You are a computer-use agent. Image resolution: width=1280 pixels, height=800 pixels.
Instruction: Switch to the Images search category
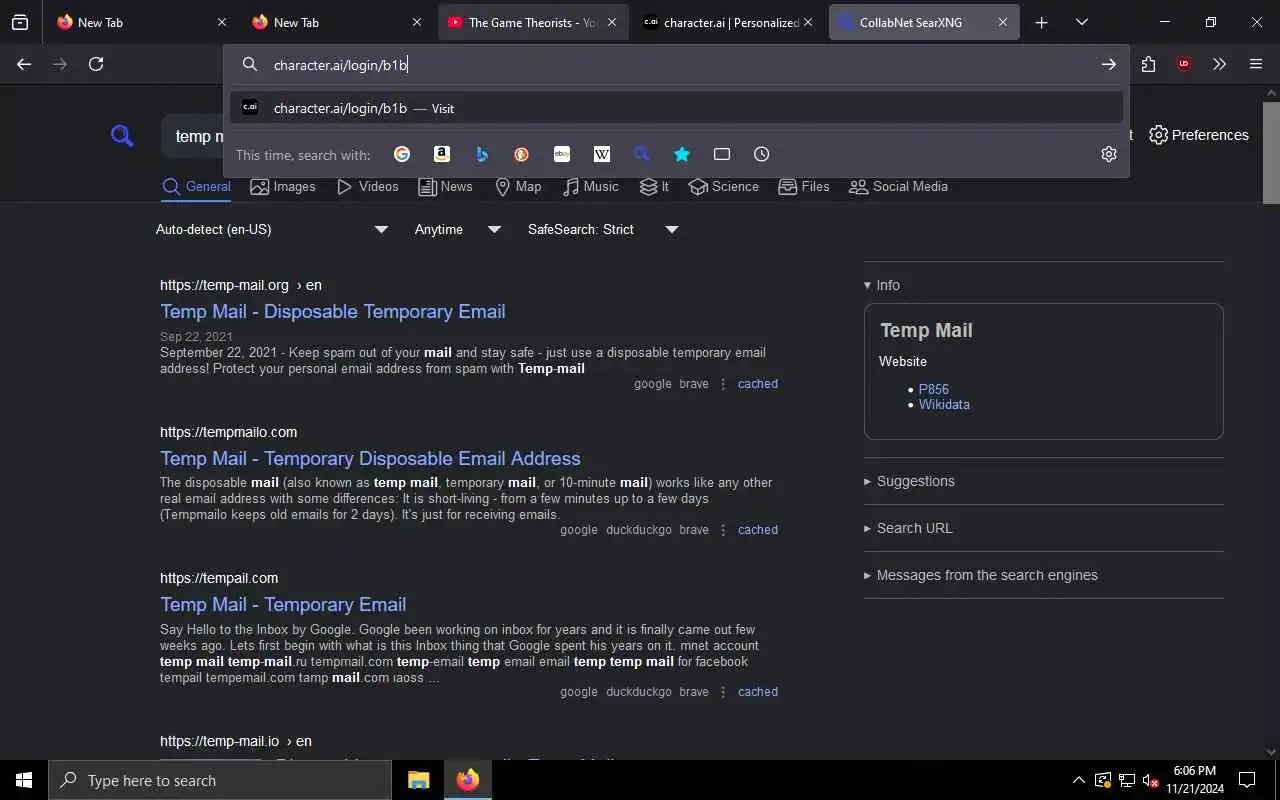tap(283, 187)
